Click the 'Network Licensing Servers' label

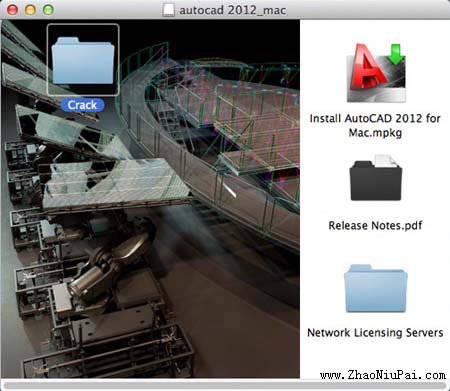375,333
